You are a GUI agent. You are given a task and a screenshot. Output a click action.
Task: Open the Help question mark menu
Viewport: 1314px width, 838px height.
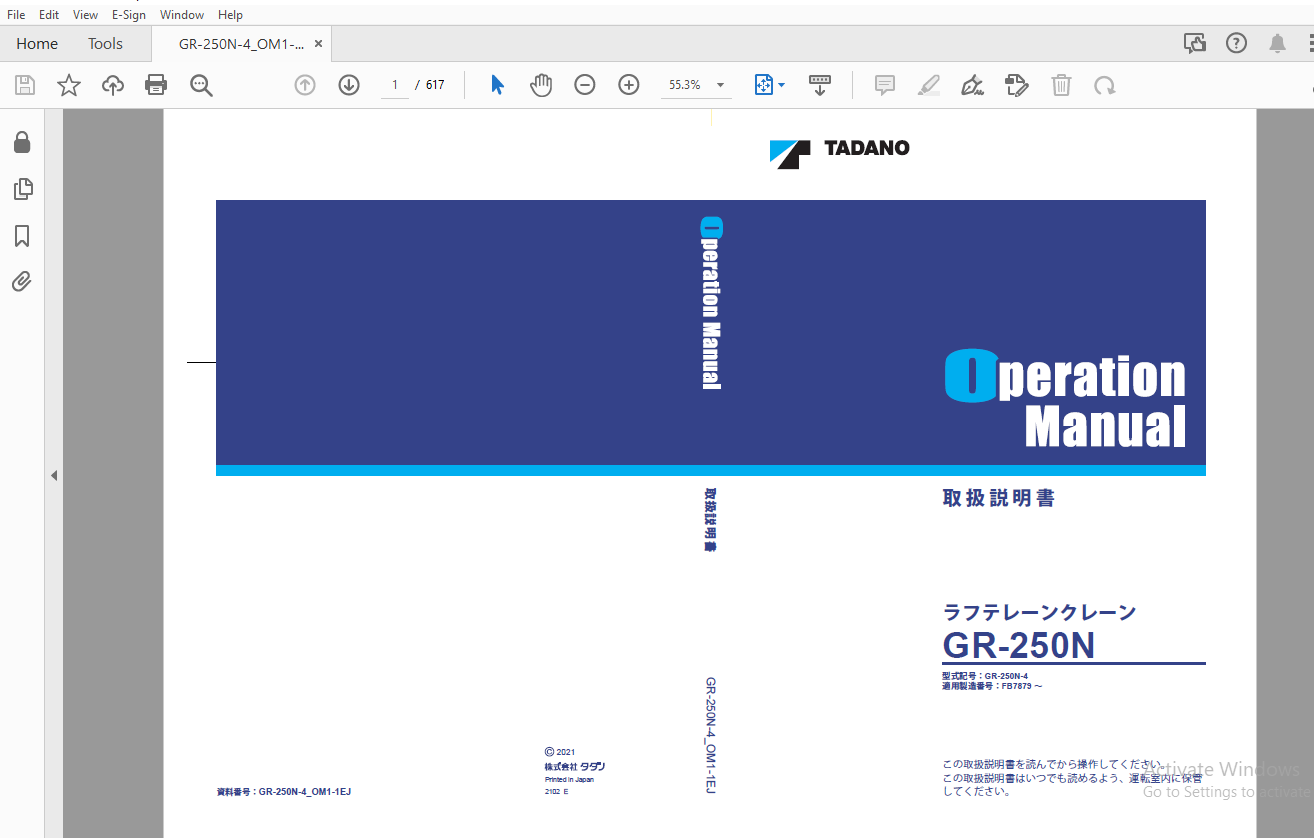(1237, 43)
